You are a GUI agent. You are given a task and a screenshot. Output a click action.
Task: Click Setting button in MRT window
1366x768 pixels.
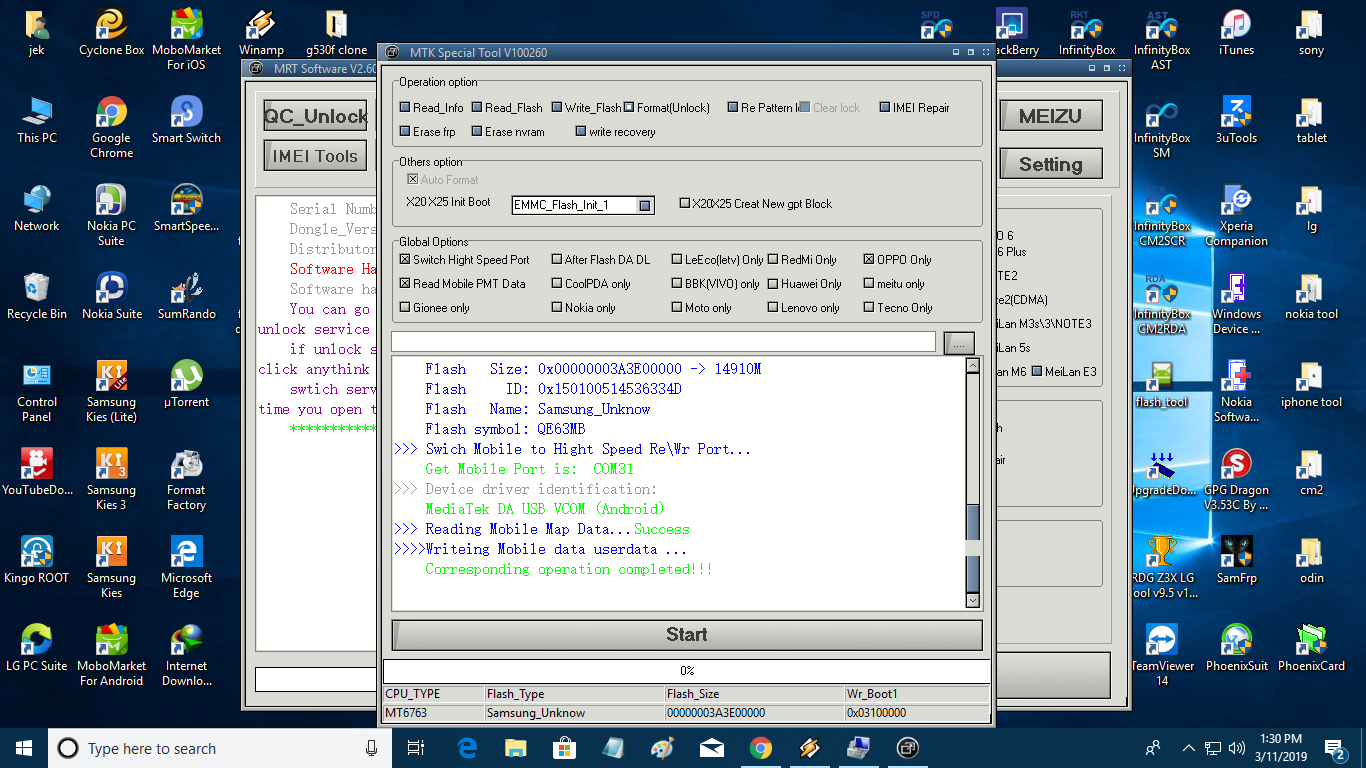pos(1050,165)
